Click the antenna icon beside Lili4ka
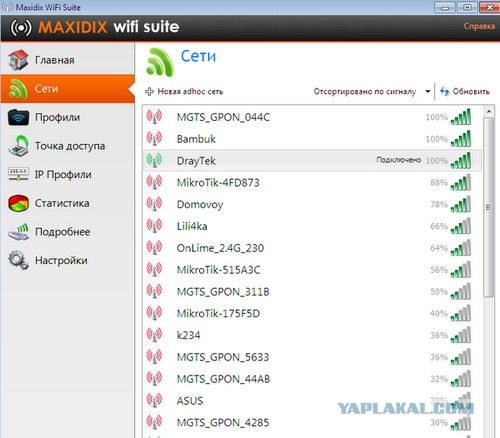The width and height of the screenshot is (500, 438). pos(154,226)
